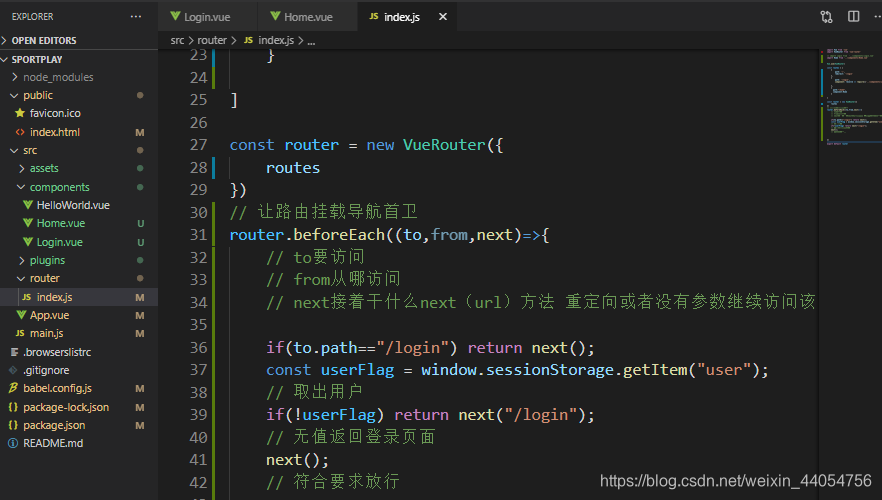Click the Vue icon beside HelloWorld.vue
Screen dimensions: 882x500
[28, 205]
